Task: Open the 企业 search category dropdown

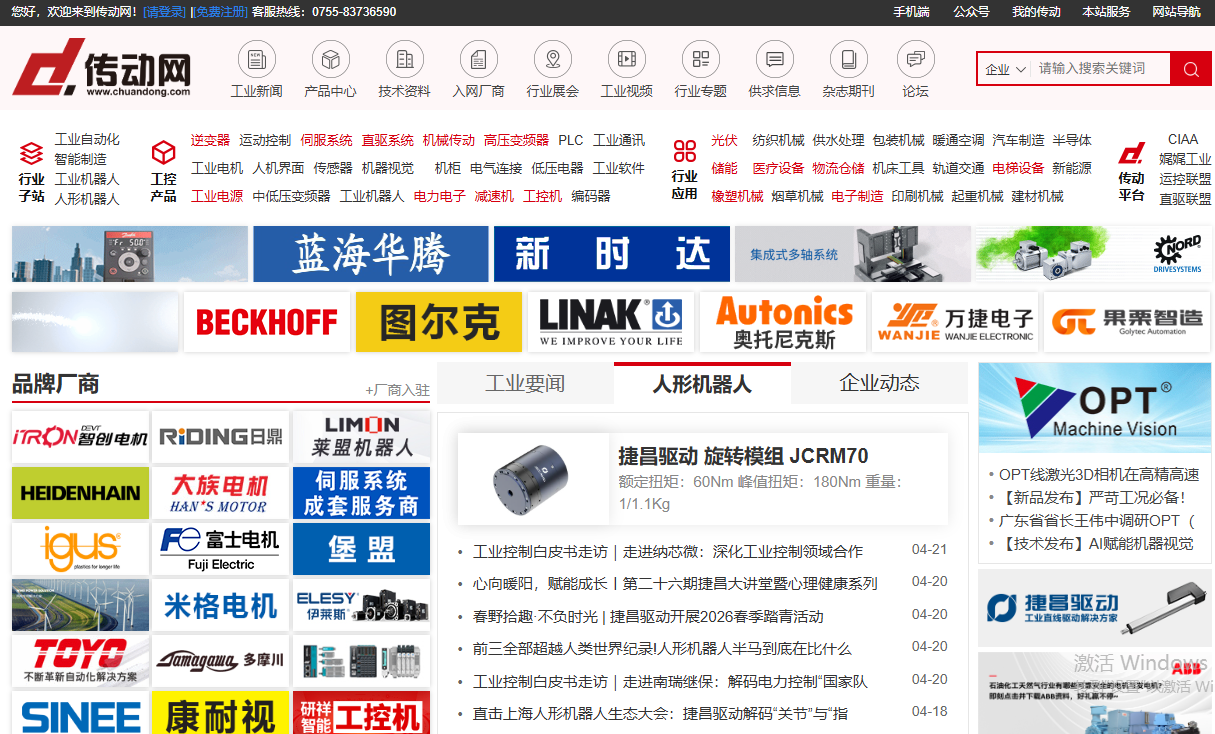Action: (1004, 69)
